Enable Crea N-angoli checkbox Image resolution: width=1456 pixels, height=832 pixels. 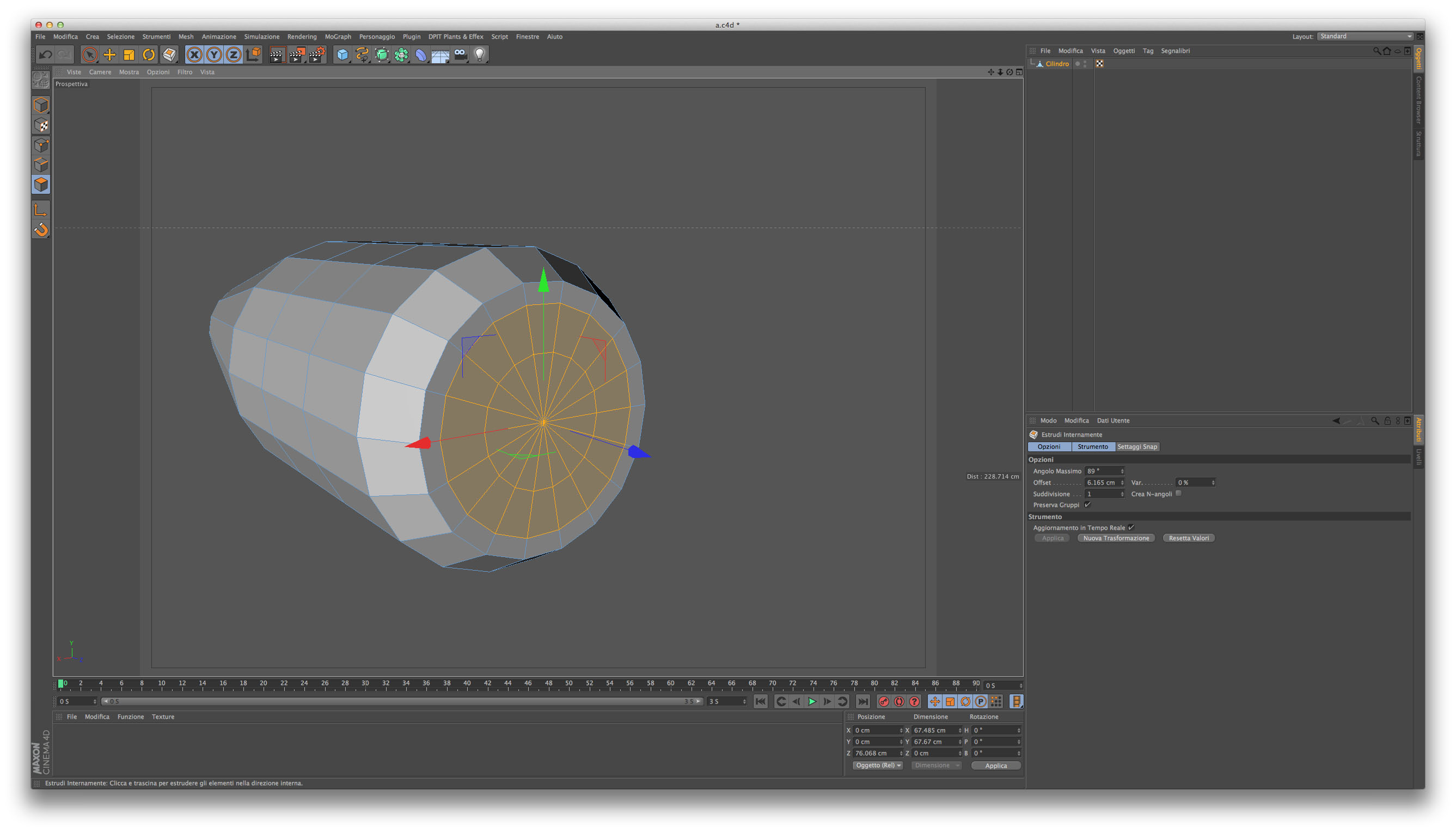1178,494
